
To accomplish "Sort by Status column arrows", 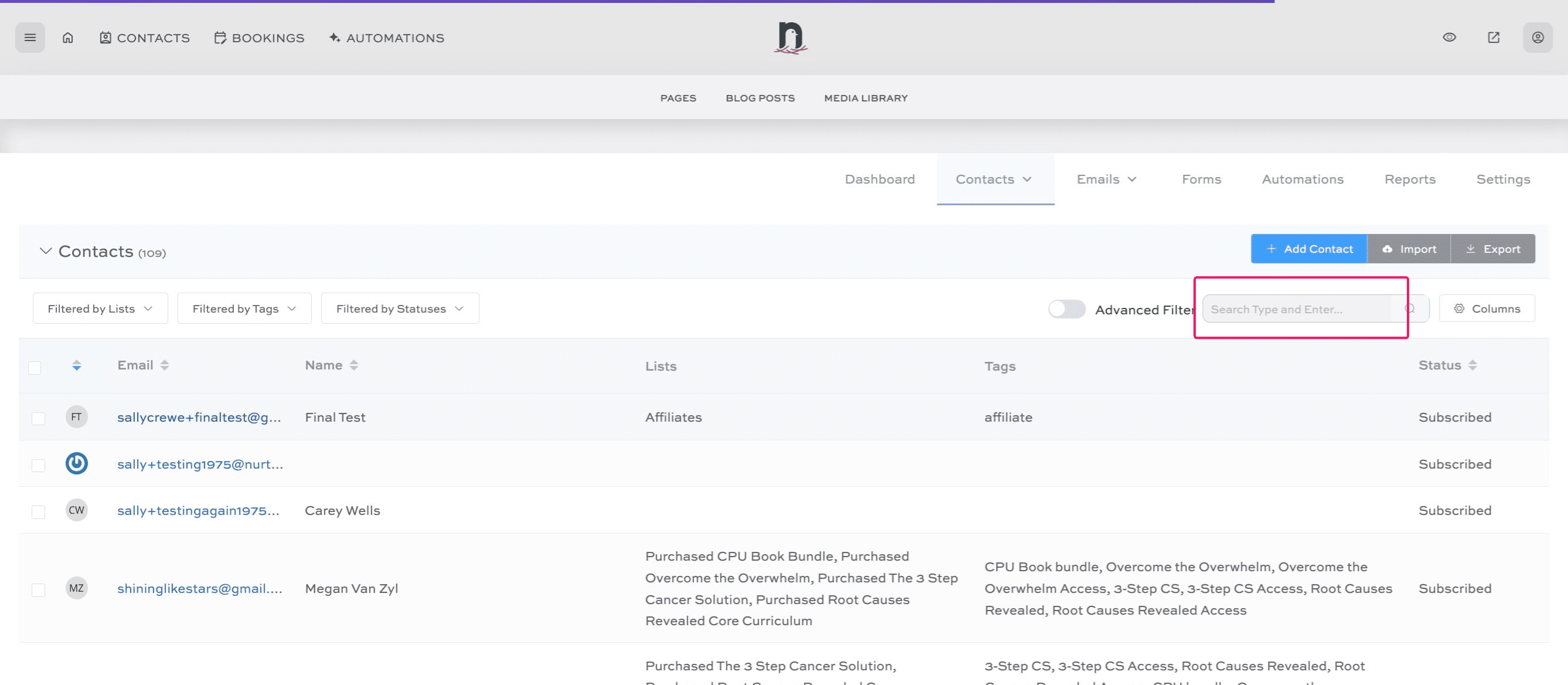I will tap(1472, 365).
